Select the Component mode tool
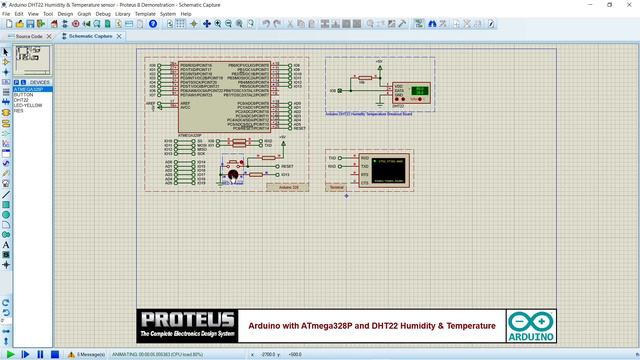The height and width of the screenshot is (360, 640). [x=6, y=62]
